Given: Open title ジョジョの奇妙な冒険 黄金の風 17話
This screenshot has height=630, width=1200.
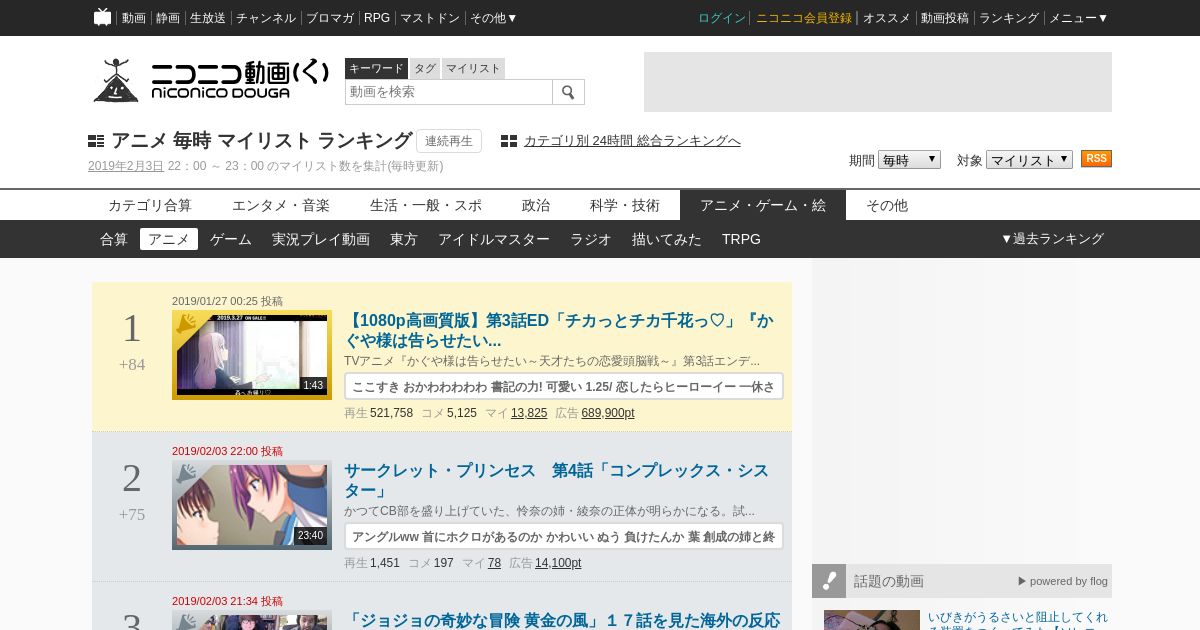Looking at the screenshot, I should (562, 621).
